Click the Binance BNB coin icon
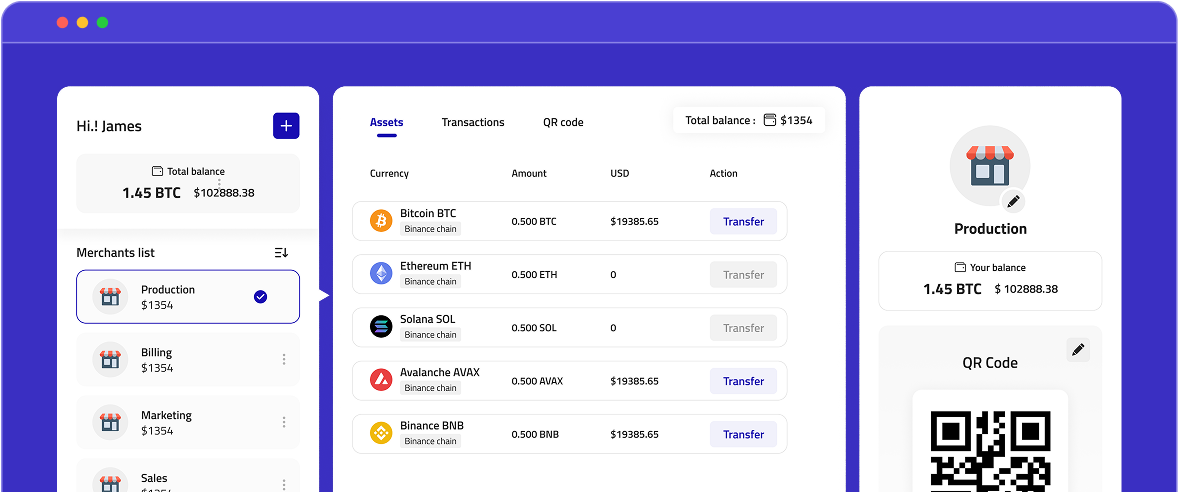The width and height of the screenshot is (1178, 492). tap(381, 433)
